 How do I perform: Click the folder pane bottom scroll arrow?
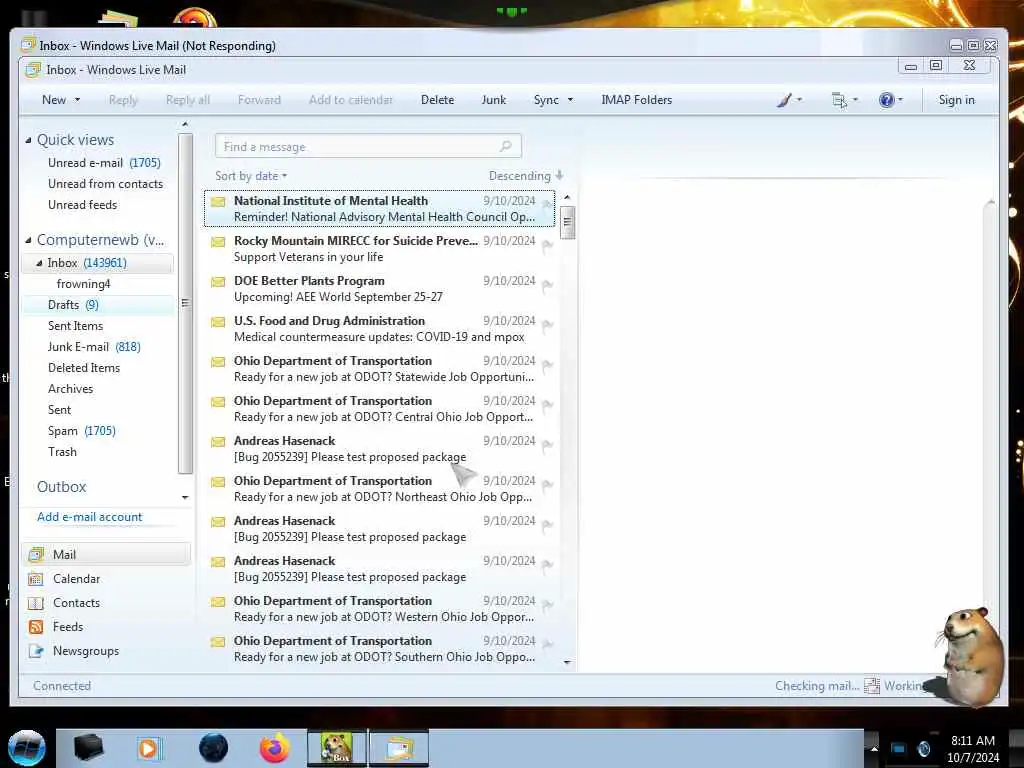click(185, 498)
